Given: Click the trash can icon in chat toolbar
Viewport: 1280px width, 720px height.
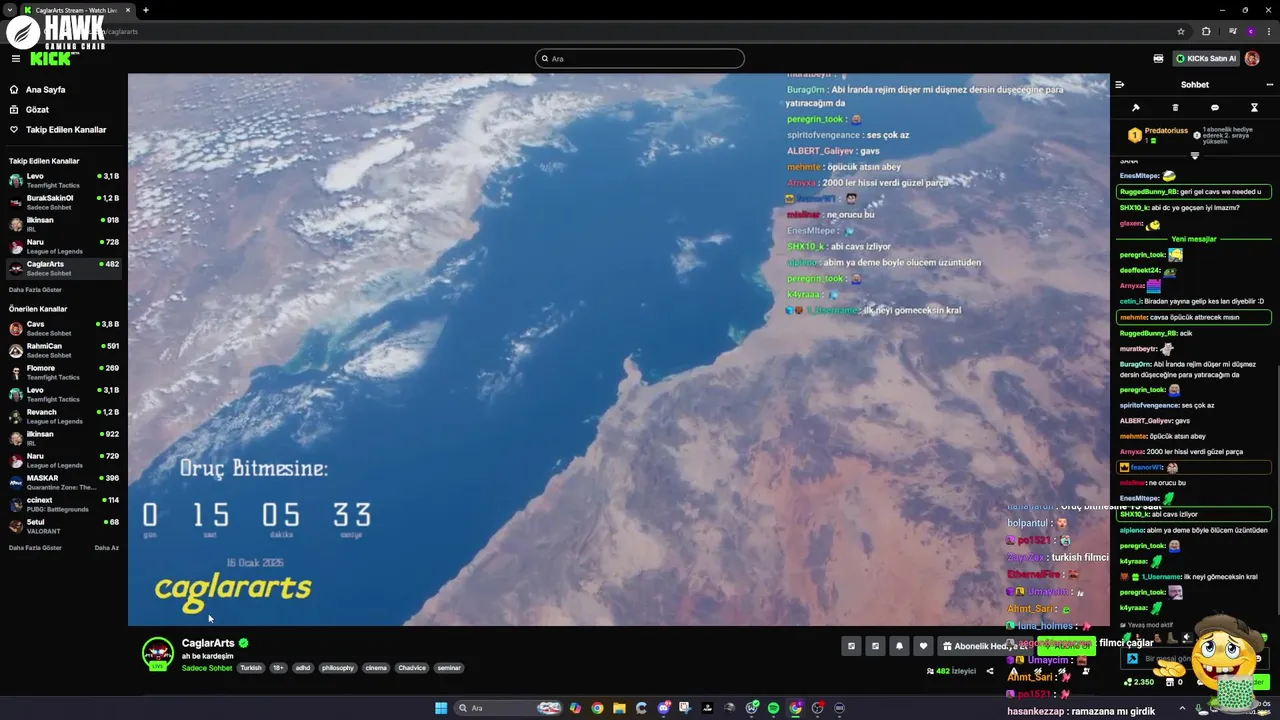Looking at the screenshot, I should pyautogui.click(x=1175, y=108).
